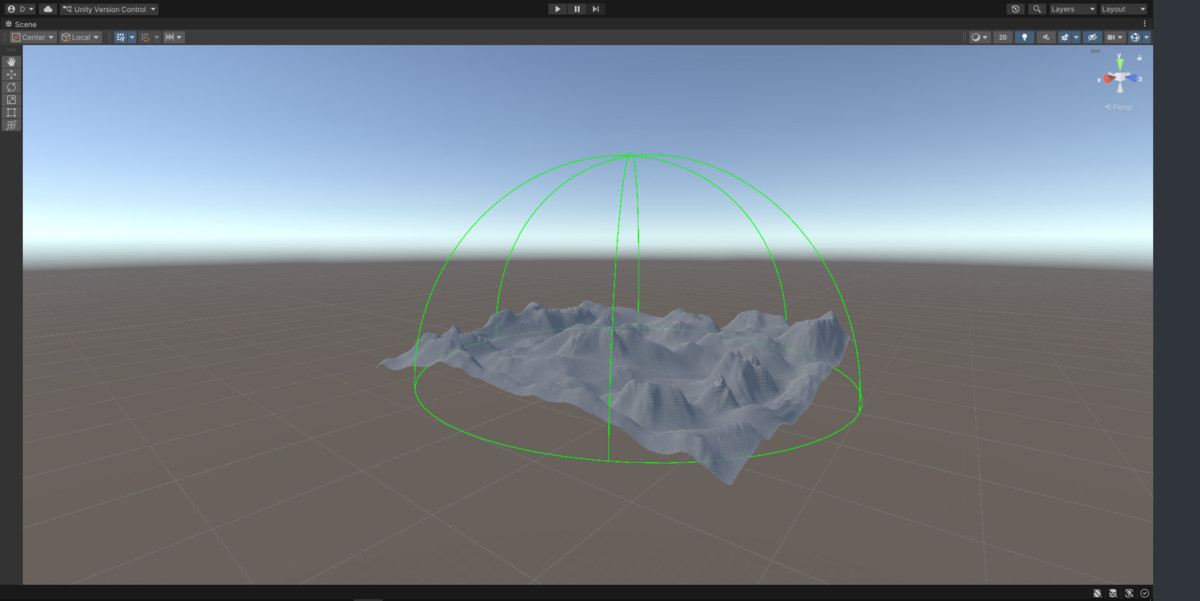Click the green Y axis cone of gizmo
The width and height of the screenshot is (1200, 601).
(1120, 63)
